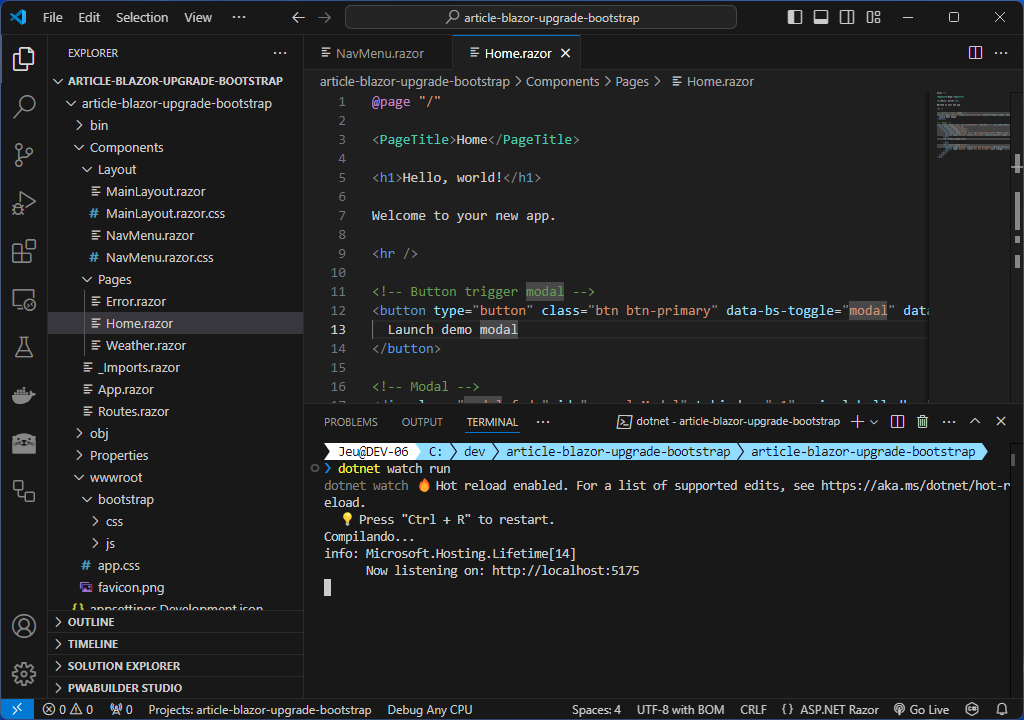Open the Selection menu

(x=142, y=18)
